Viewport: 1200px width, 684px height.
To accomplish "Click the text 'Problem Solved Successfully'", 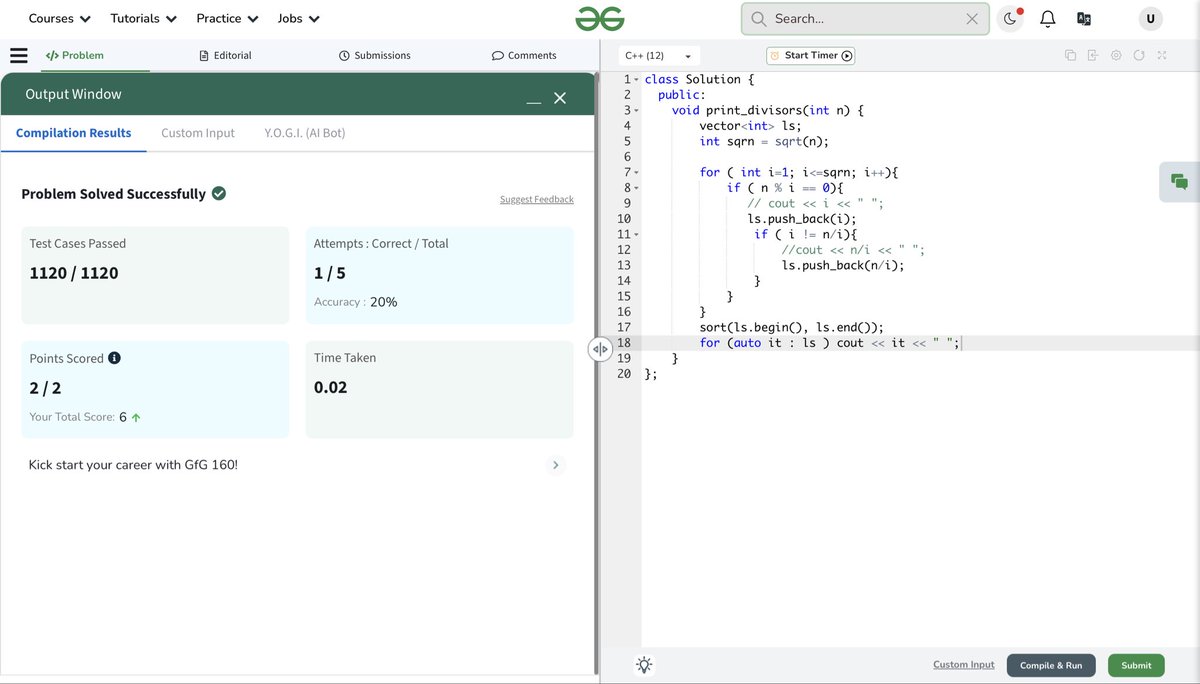I will [113, 194].
